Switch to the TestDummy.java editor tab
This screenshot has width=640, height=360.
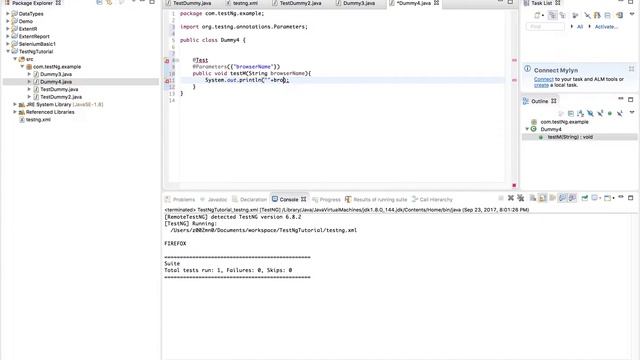point(192,3)
